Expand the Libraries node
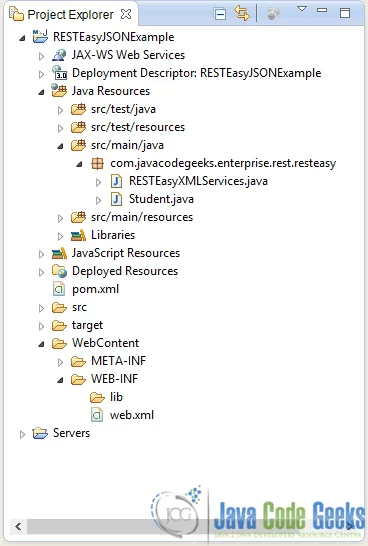 point(61,236)
